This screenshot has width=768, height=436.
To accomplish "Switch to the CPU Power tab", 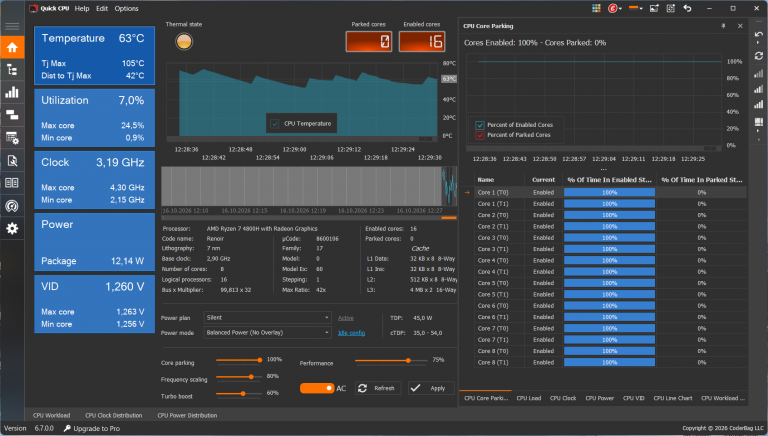I will 600,398.
